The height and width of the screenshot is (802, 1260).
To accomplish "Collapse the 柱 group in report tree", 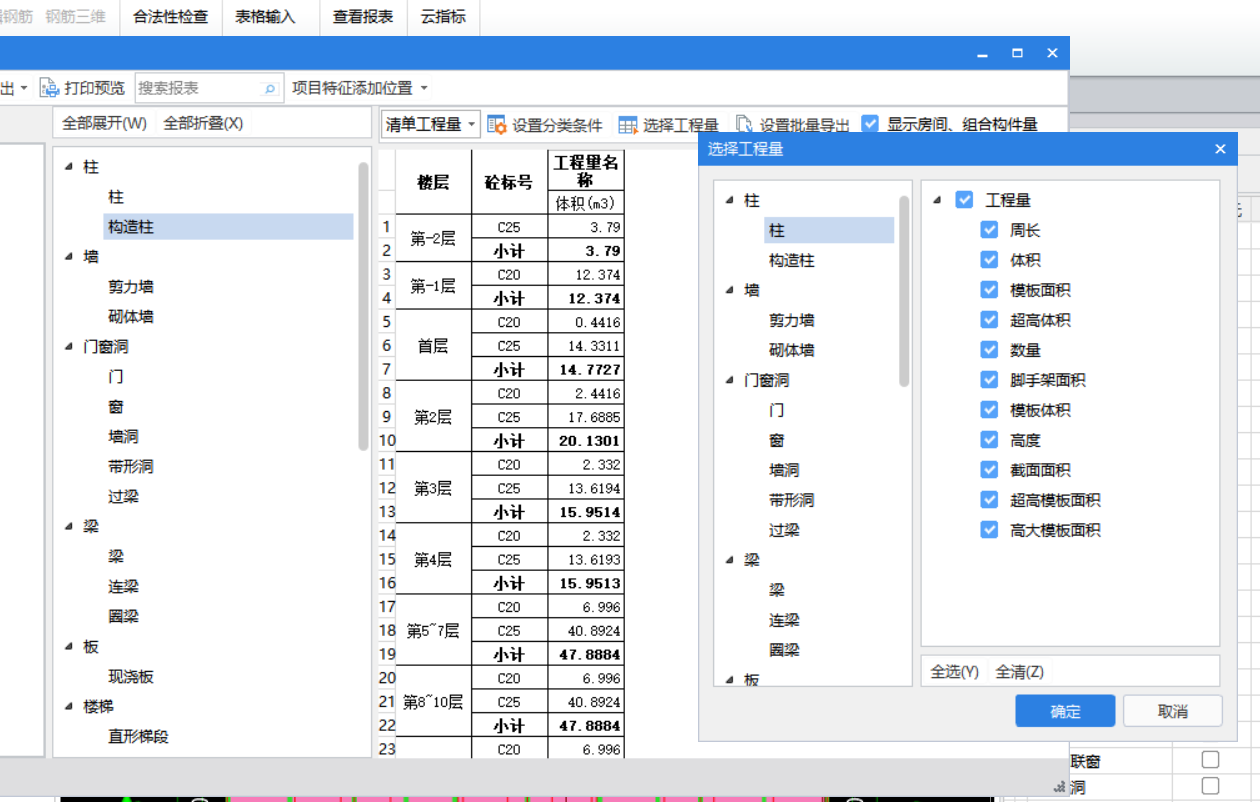I will 69,167.
